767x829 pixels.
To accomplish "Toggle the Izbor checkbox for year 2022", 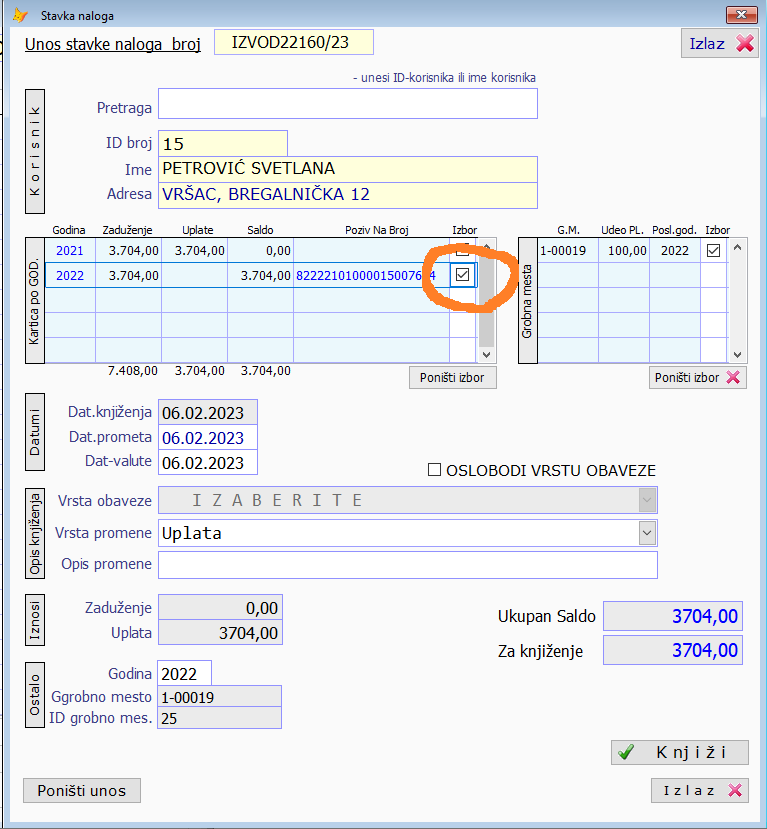I will [462, 275].
